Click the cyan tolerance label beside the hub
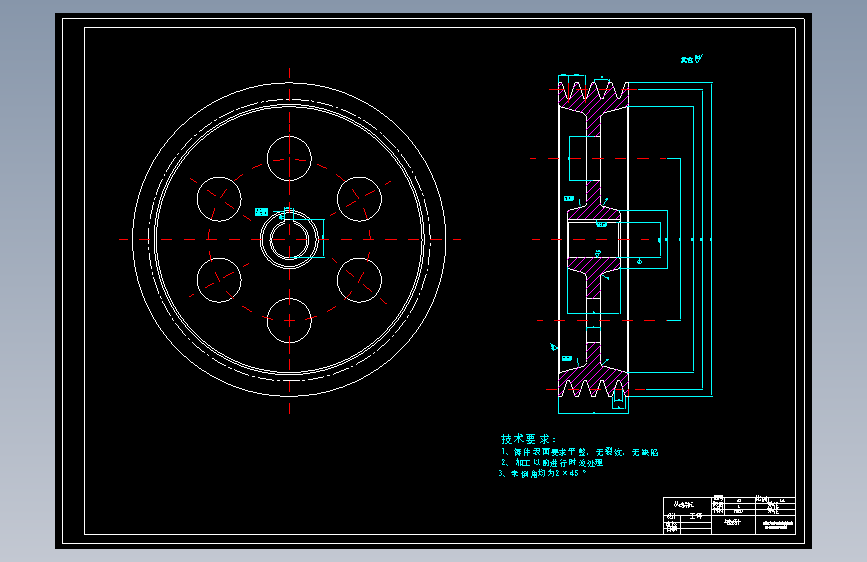 [262, 212]
